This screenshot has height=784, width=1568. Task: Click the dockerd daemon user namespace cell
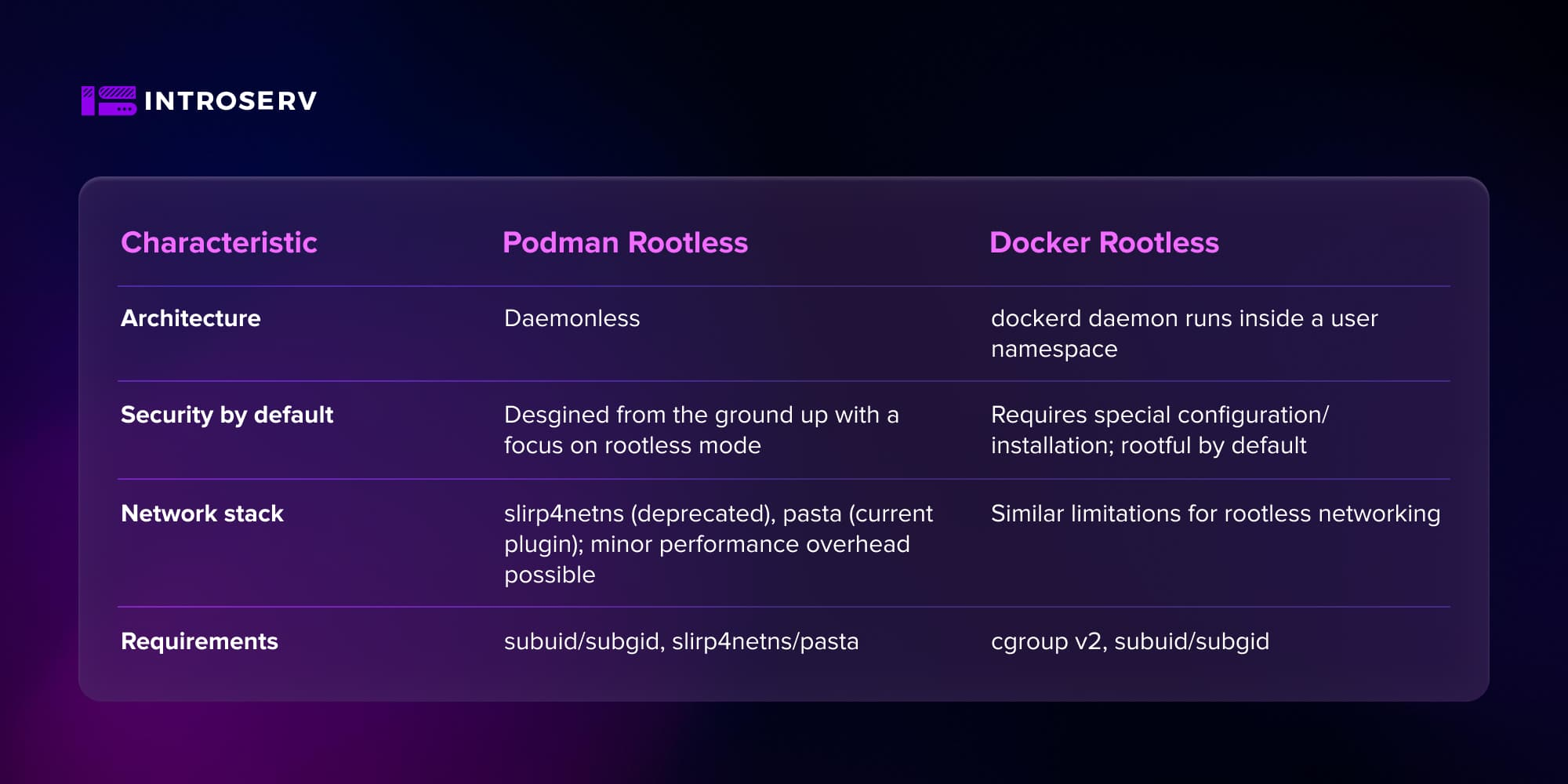click(x=1184, y=333)
